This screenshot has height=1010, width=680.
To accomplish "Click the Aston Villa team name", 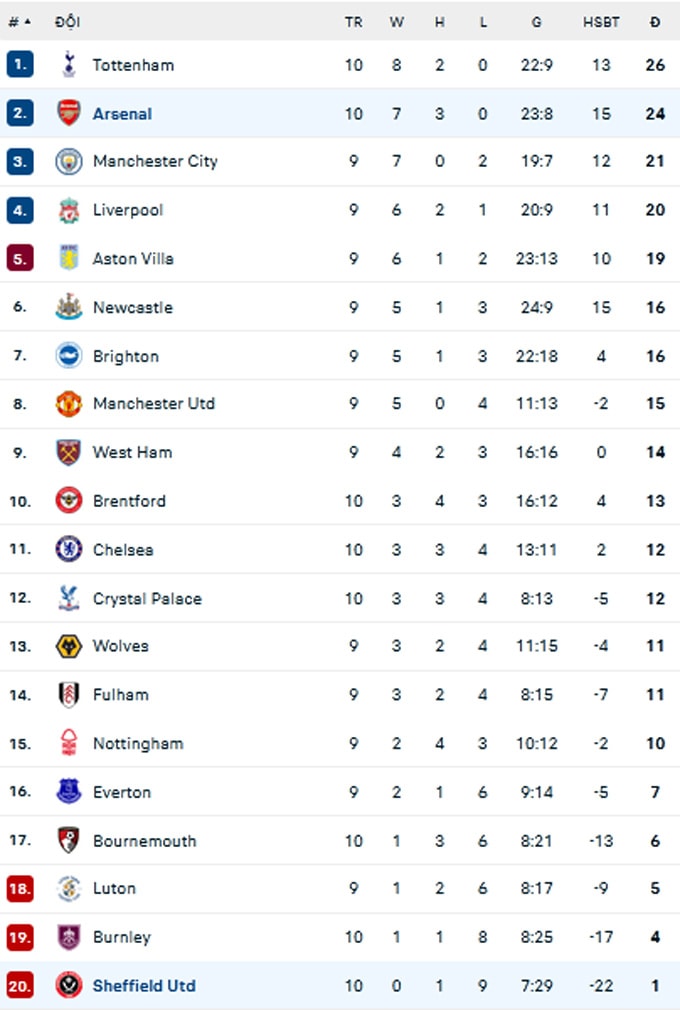I will [133, 258].
